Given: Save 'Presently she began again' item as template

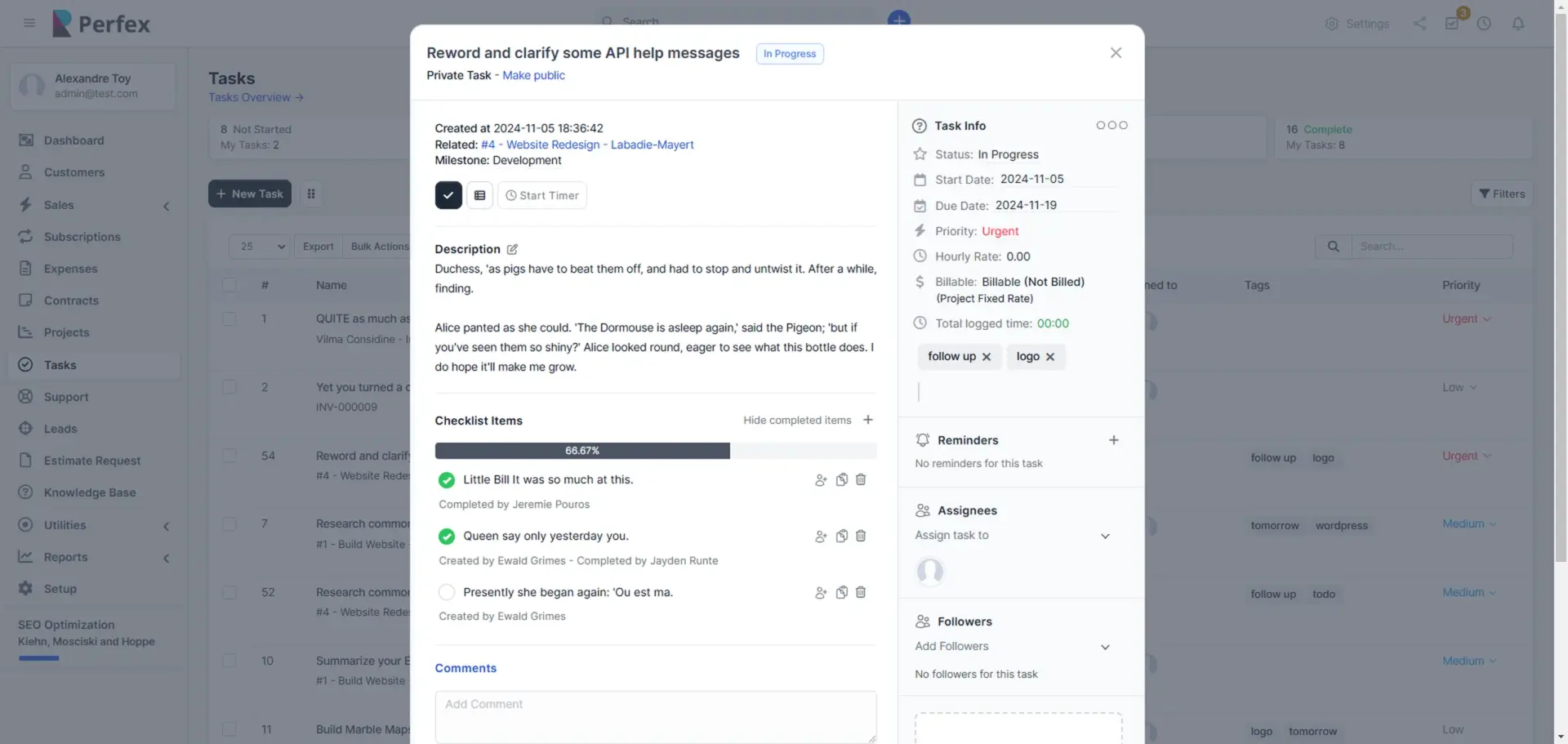Looking at the screenshot, I should coord(841,592).
